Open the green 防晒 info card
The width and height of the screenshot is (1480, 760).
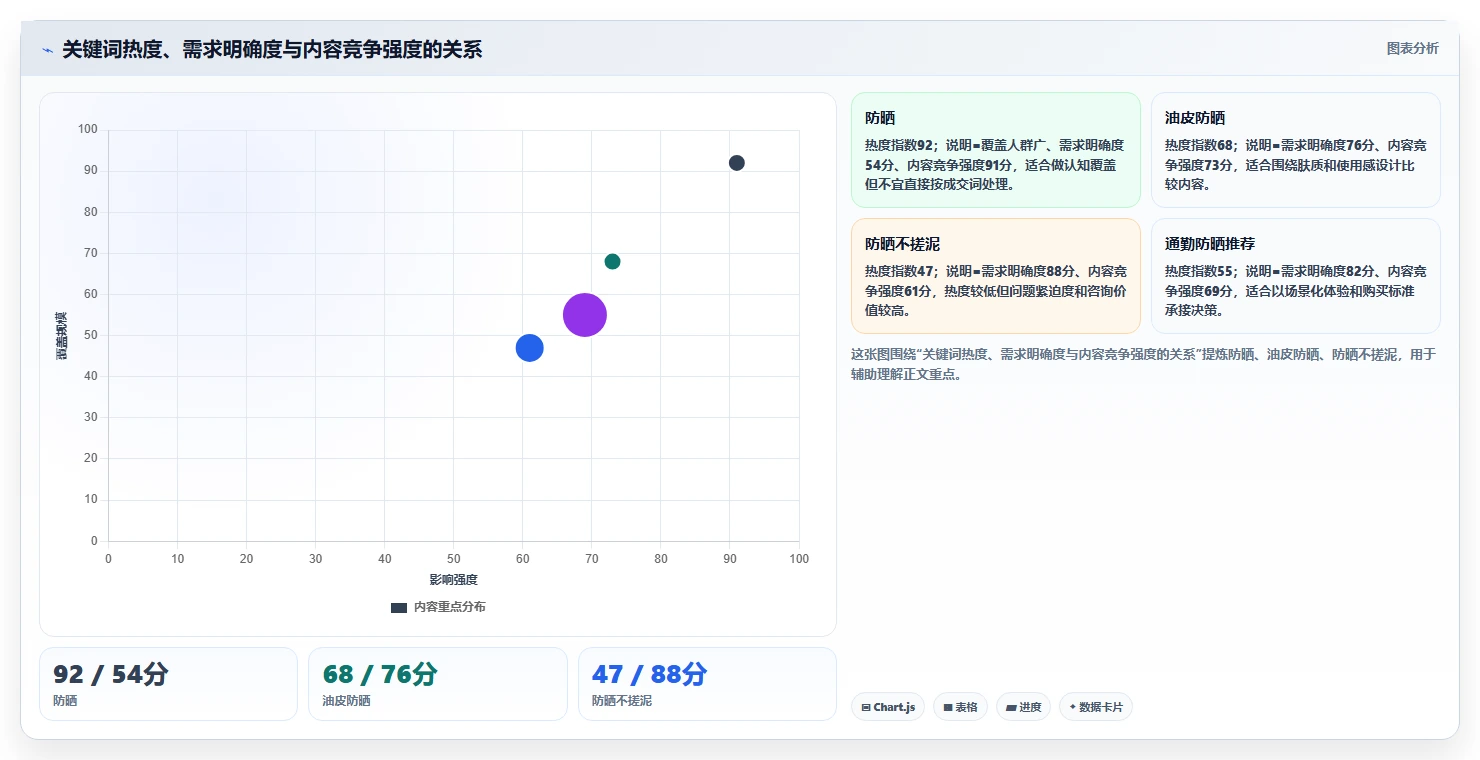[996, 150]
